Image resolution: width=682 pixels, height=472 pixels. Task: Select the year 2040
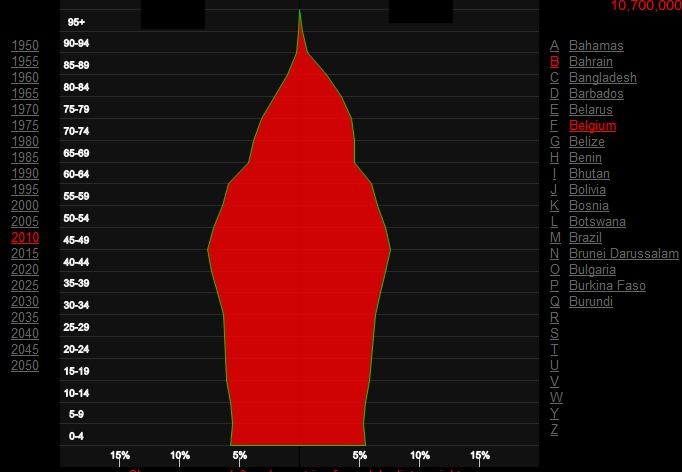25,333
